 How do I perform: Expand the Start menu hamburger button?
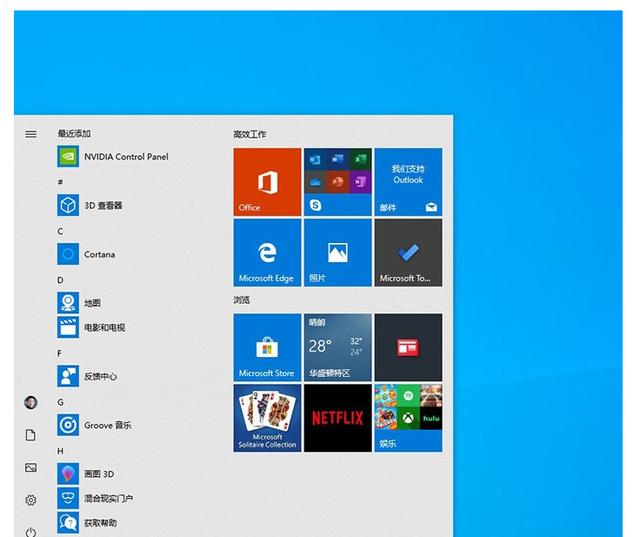click(31, 134)
